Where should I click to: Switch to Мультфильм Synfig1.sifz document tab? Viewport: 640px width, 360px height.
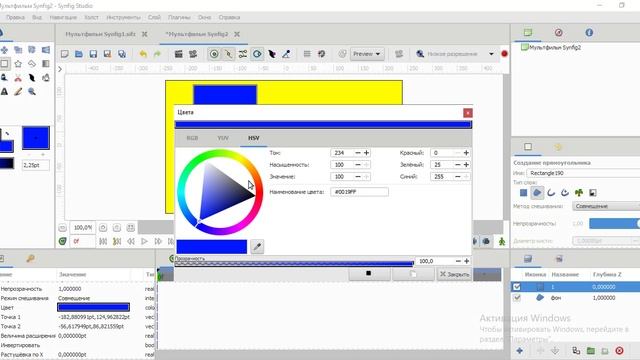(x=100, y=34)
